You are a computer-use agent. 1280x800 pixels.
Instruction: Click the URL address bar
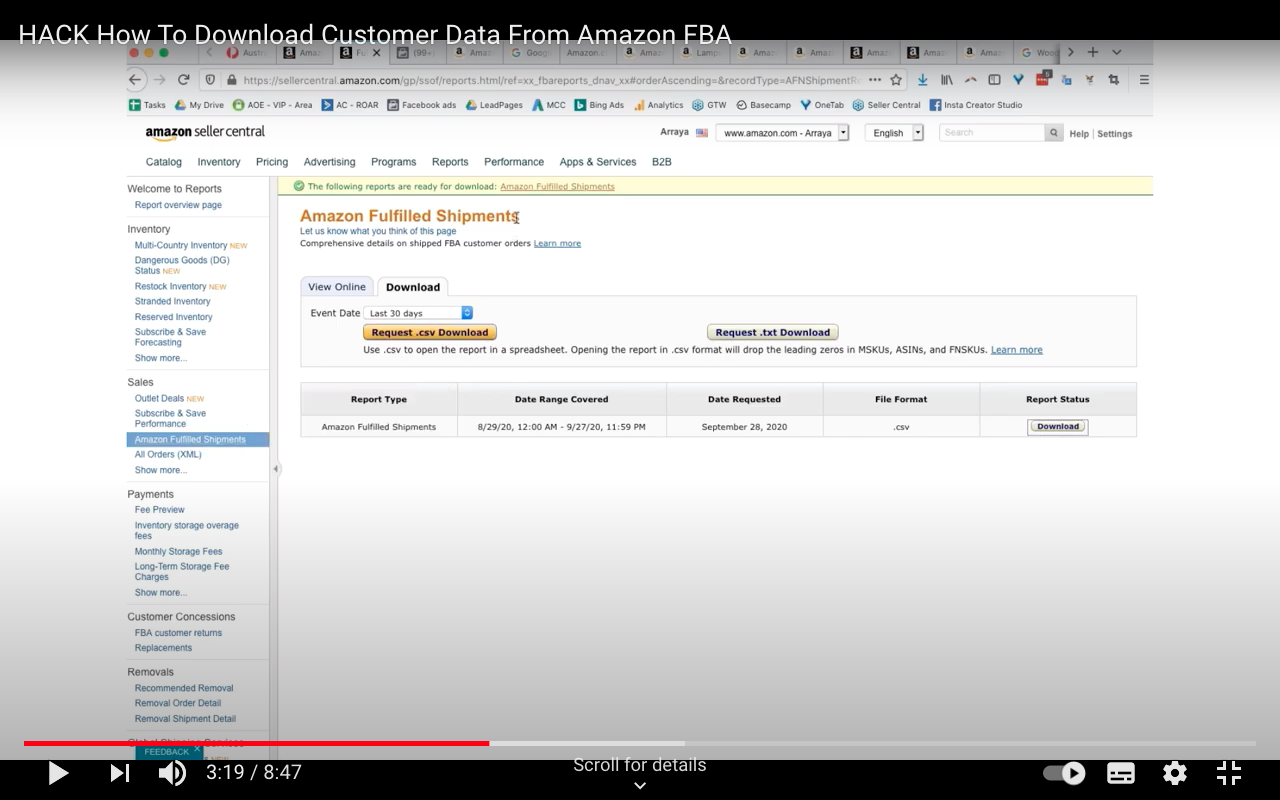[550, 80]
